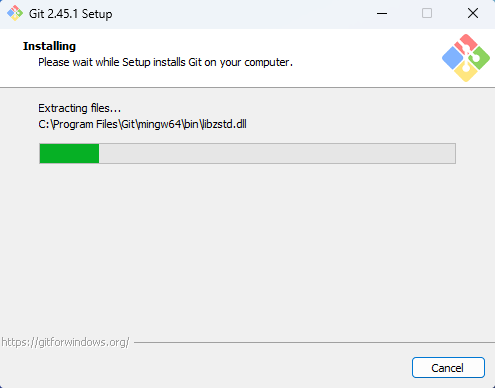The width and height of the screenshot is (495, 388).
Task: Select the blue diamond of Git logo
Action: (x=453, y=58)
